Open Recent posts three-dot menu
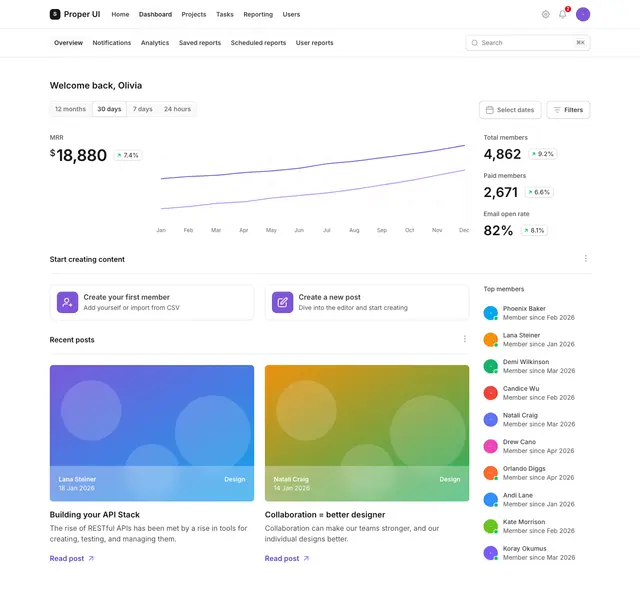This screenshot has height=606, width=640. pyautogui.click(x=464, y=339)
